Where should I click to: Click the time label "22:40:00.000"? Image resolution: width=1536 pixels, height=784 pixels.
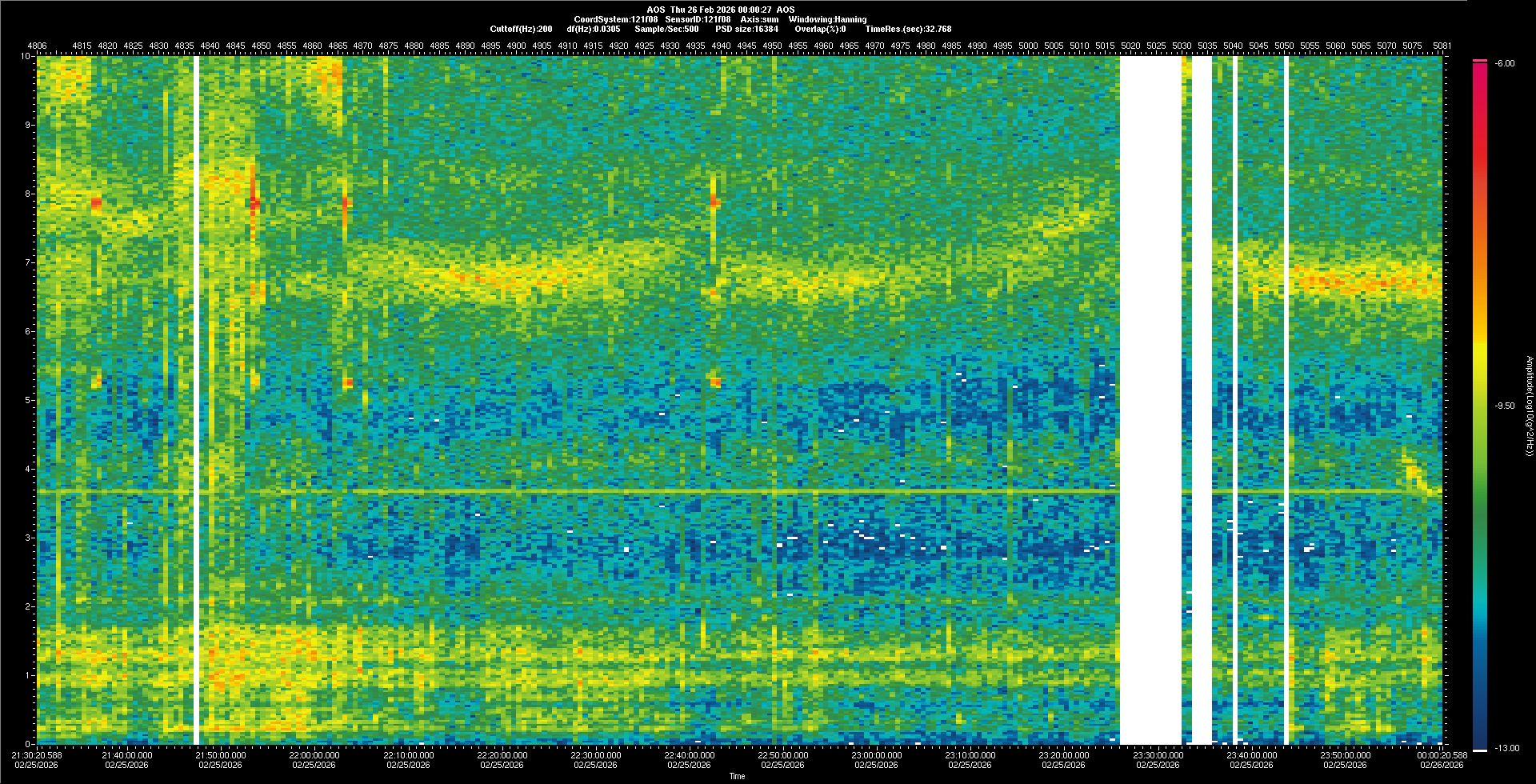tap(690, 754)
